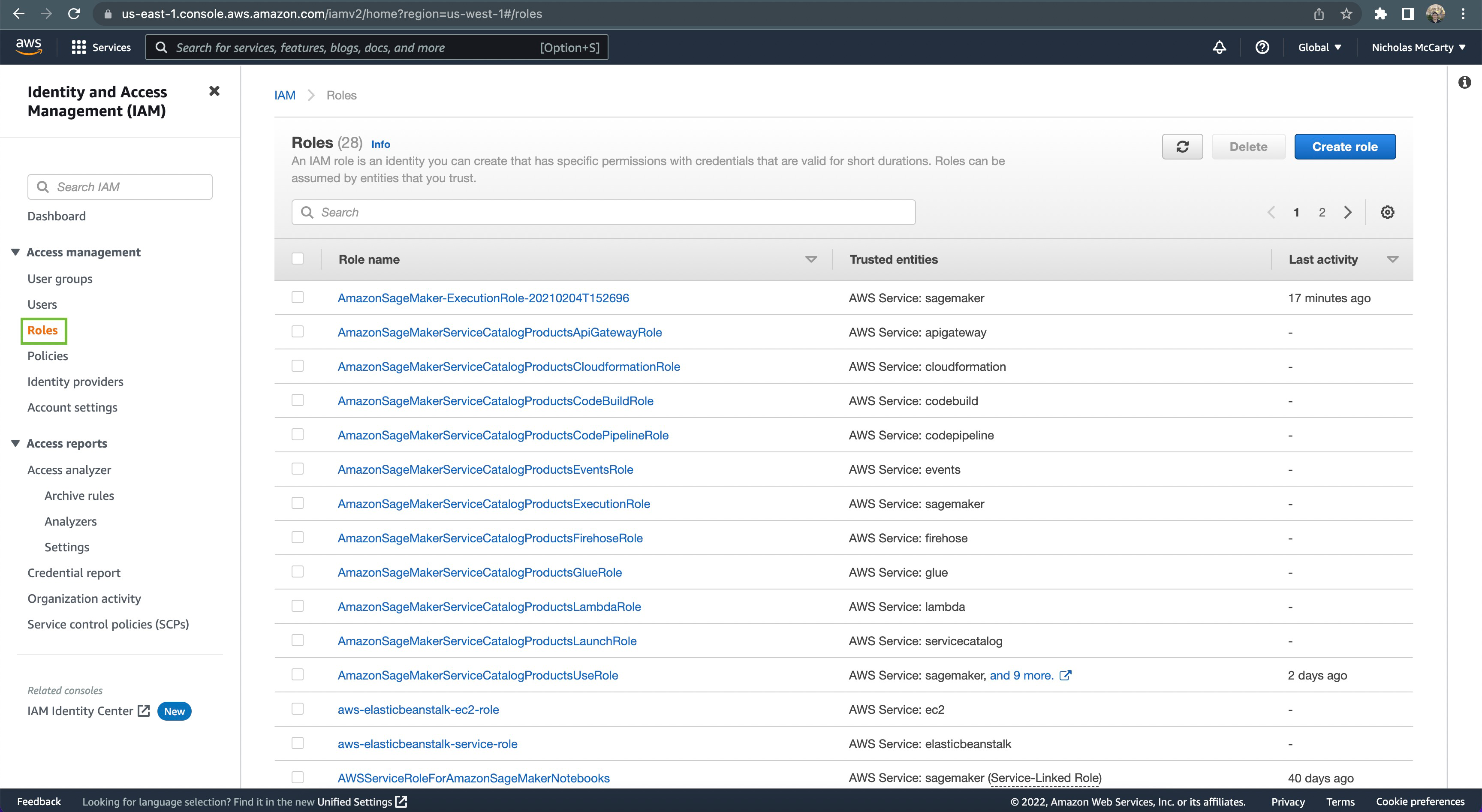Open the Global region dropdown
Screen dimensions: 1482x812
tap(1319, 47)
